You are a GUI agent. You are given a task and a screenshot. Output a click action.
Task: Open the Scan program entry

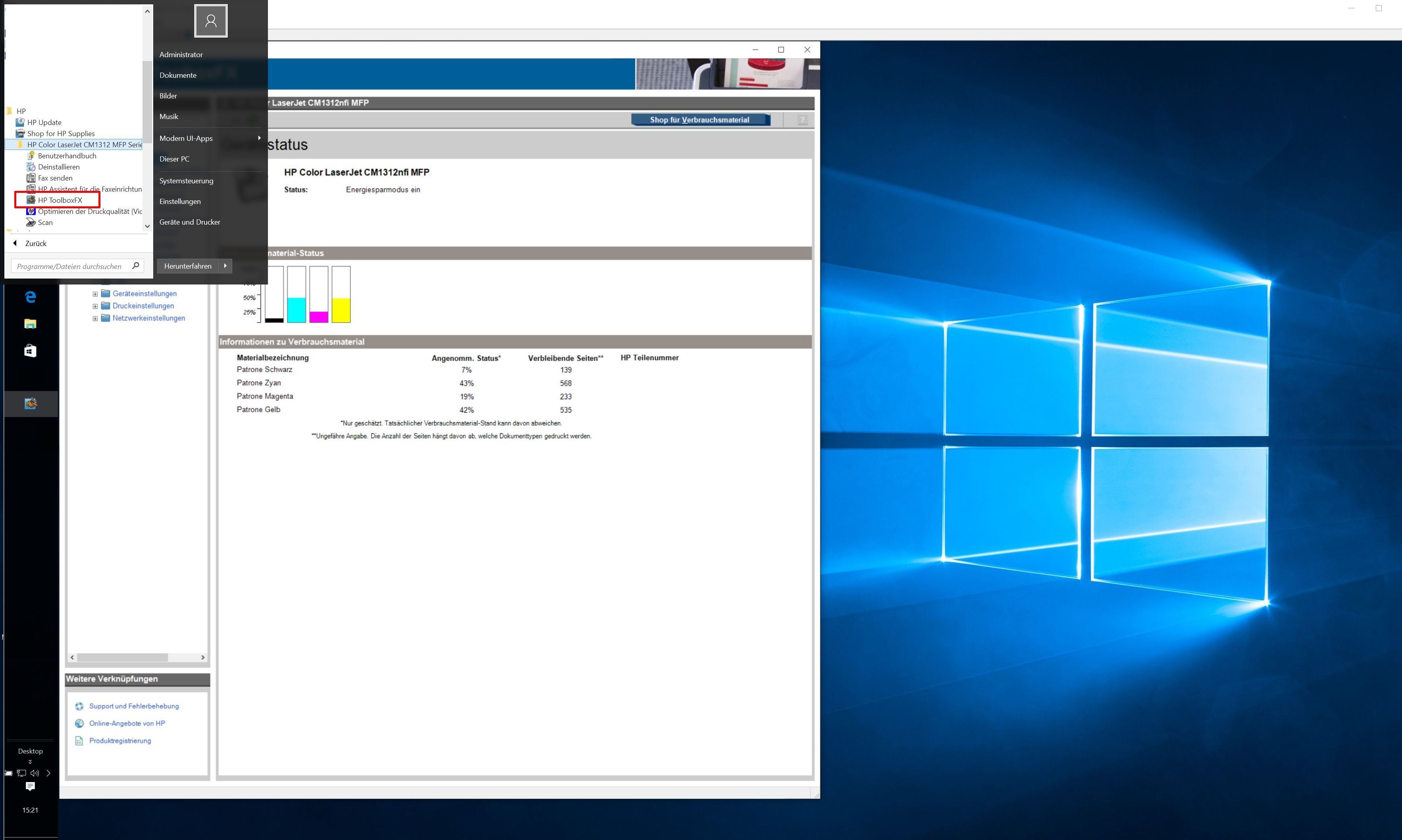coord(45,223)
